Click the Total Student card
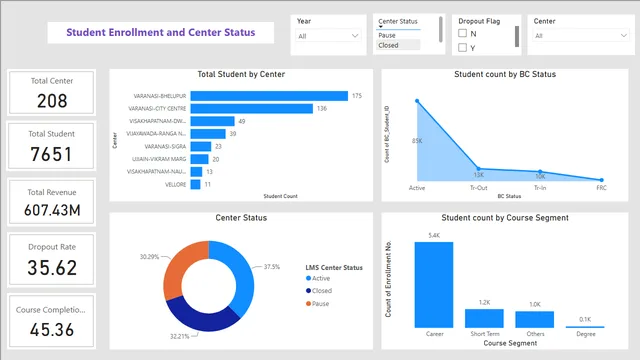 (x=52, y=146)
